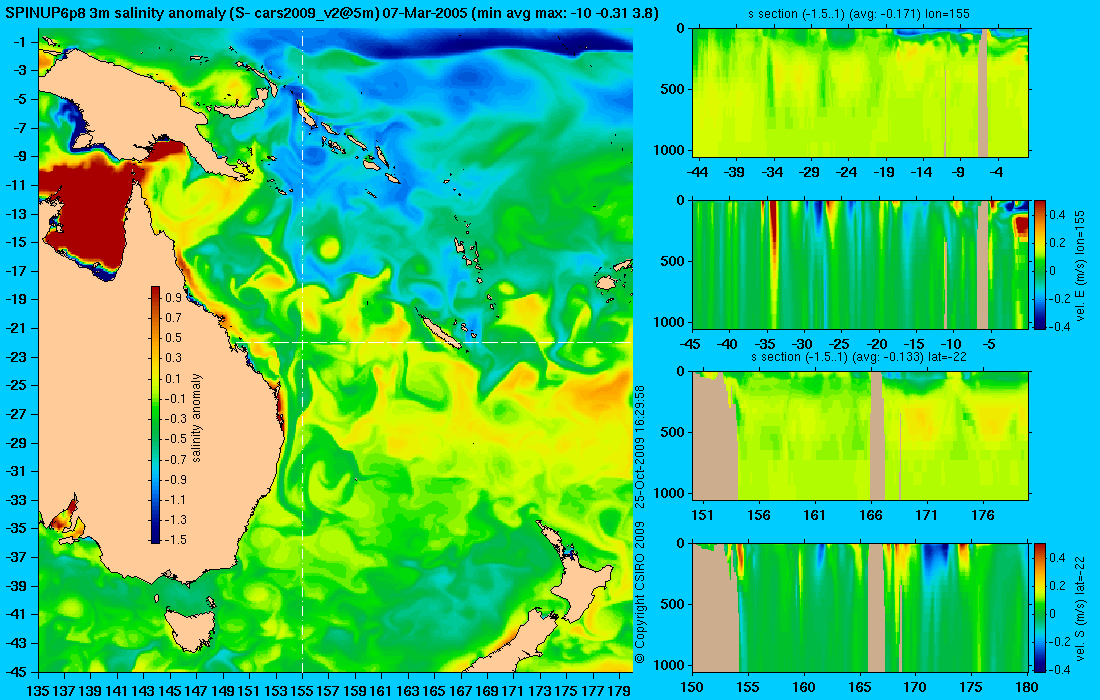Click the "180" label under the bottom section
The image size is (1100, 700).
1027,687
